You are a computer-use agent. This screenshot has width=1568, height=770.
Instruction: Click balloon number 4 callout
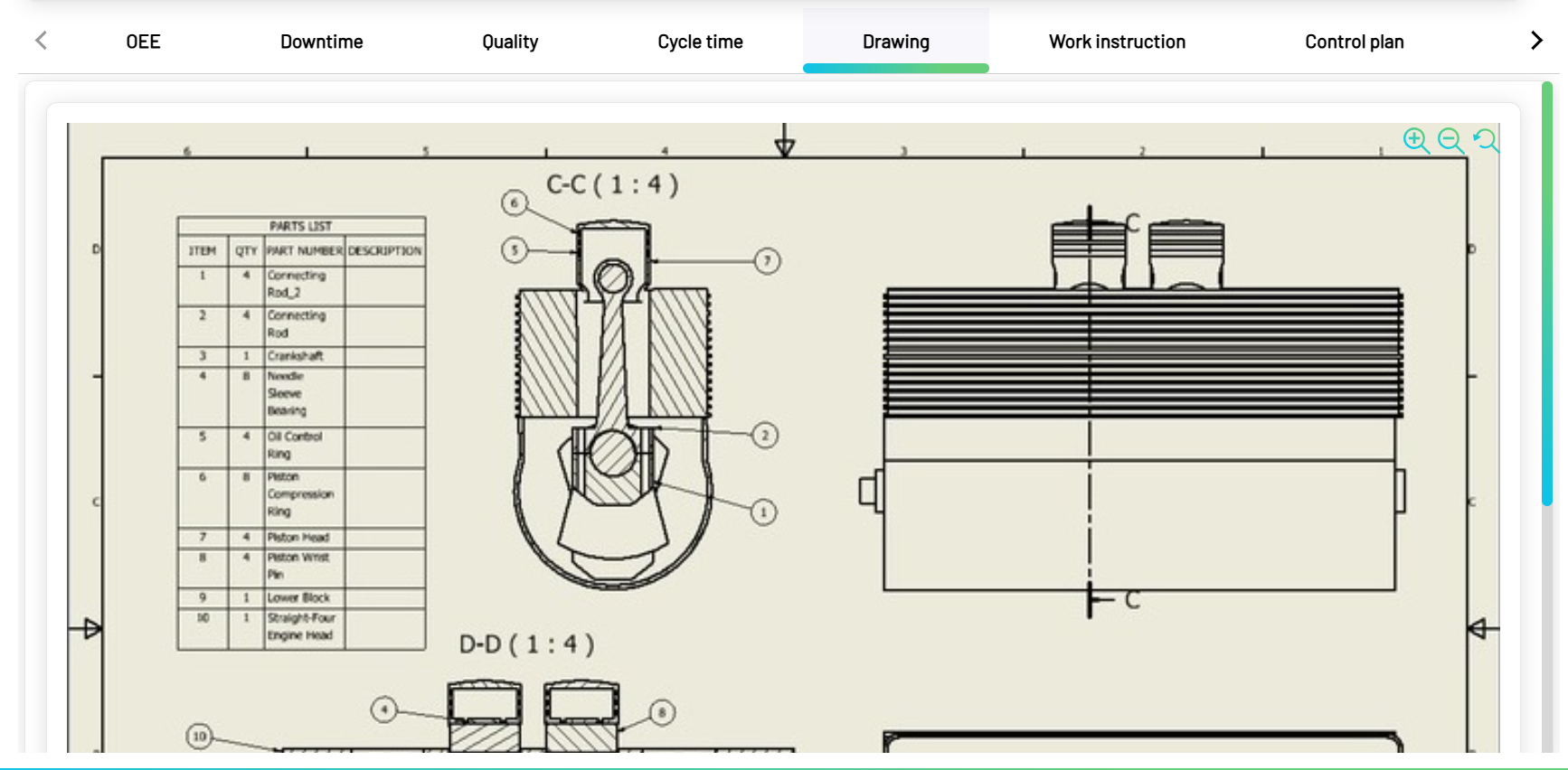point(384,709)
